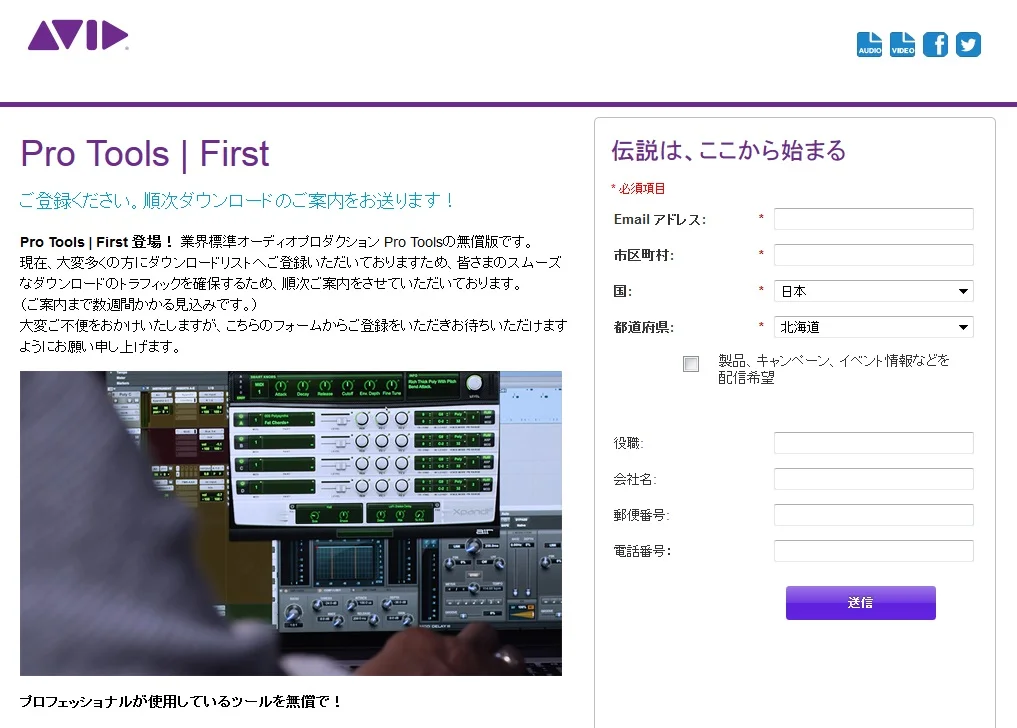Click into the 市区町村 text field
Image resolution: width=1017 pixels, height=728 pixels.
(x=873, y=255)
